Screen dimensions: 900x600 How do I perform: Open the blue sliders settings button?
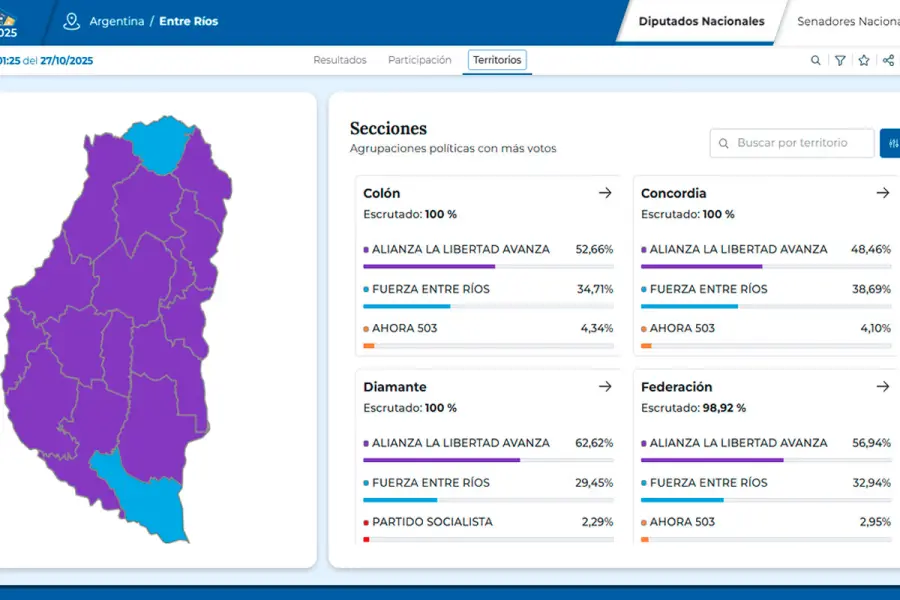click(890, 143)
